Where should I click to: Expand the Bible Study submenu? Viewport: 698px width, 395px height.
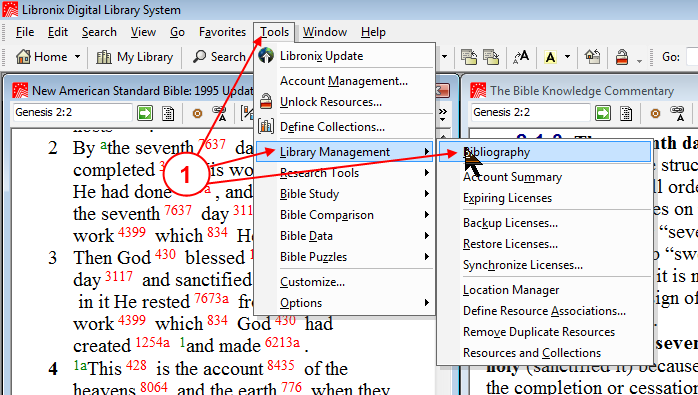[345, 194]
